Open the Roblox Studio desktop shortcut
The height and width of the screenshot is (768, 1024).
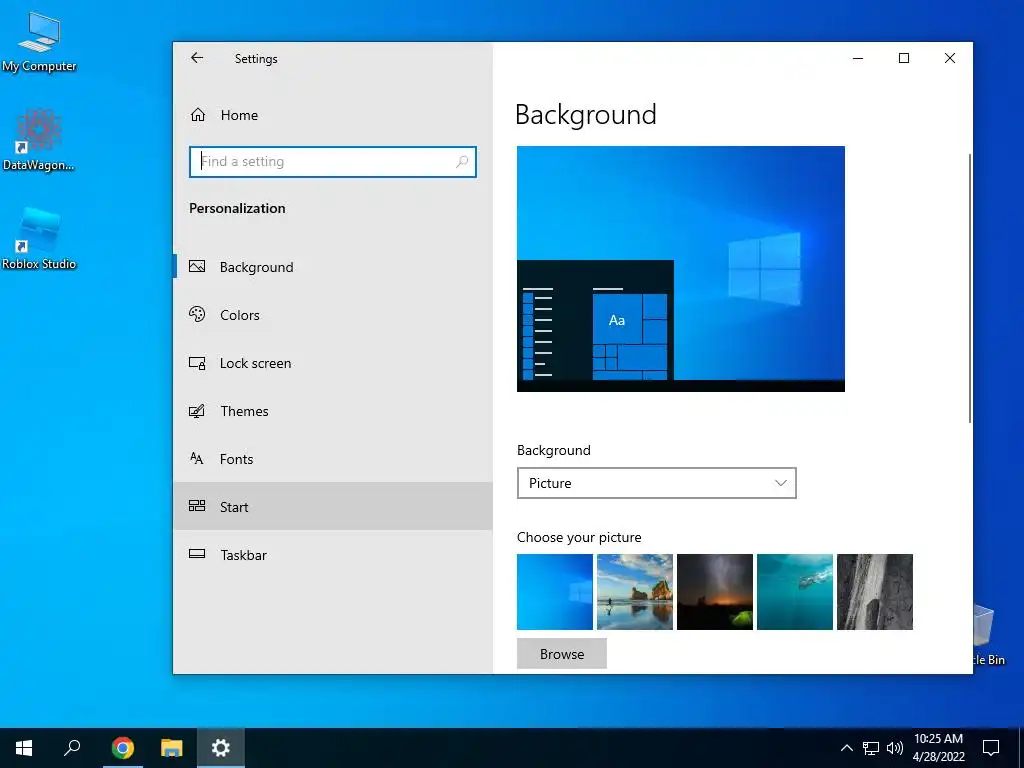[39, 238]
